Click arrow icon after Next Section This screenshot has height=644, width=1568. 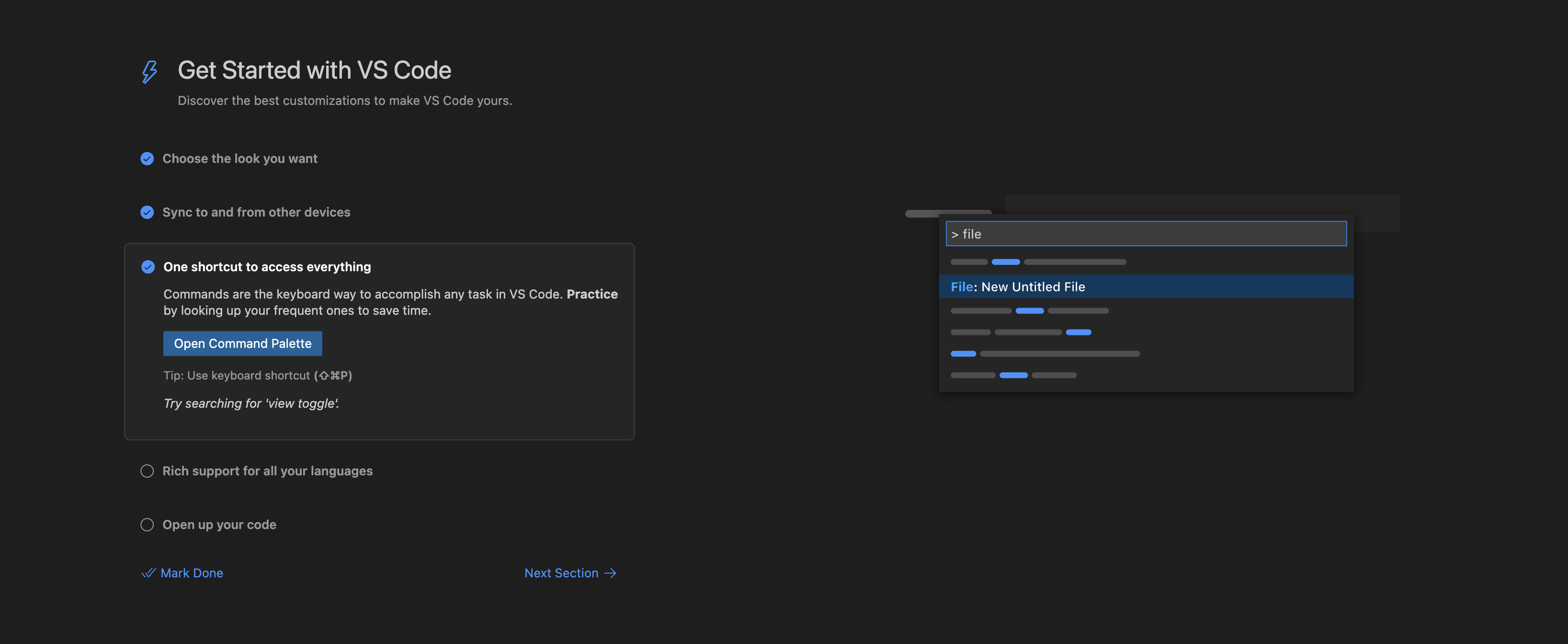(x=611, y=574)
